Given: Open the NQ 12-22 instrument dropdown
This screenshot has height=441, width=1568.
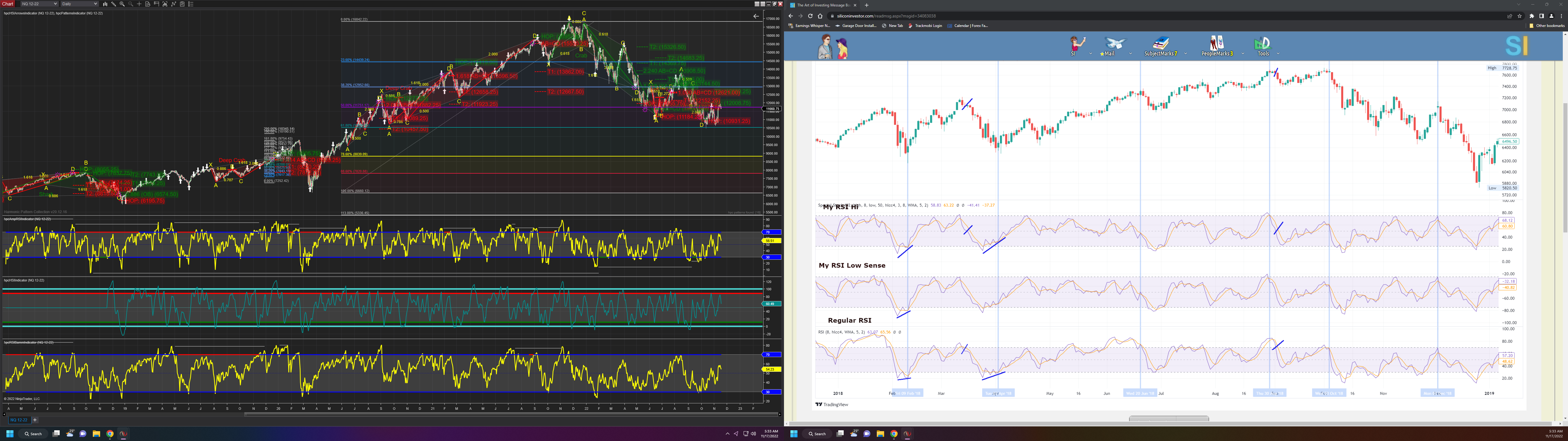Looking at the screenshot, I should point(40,4).
